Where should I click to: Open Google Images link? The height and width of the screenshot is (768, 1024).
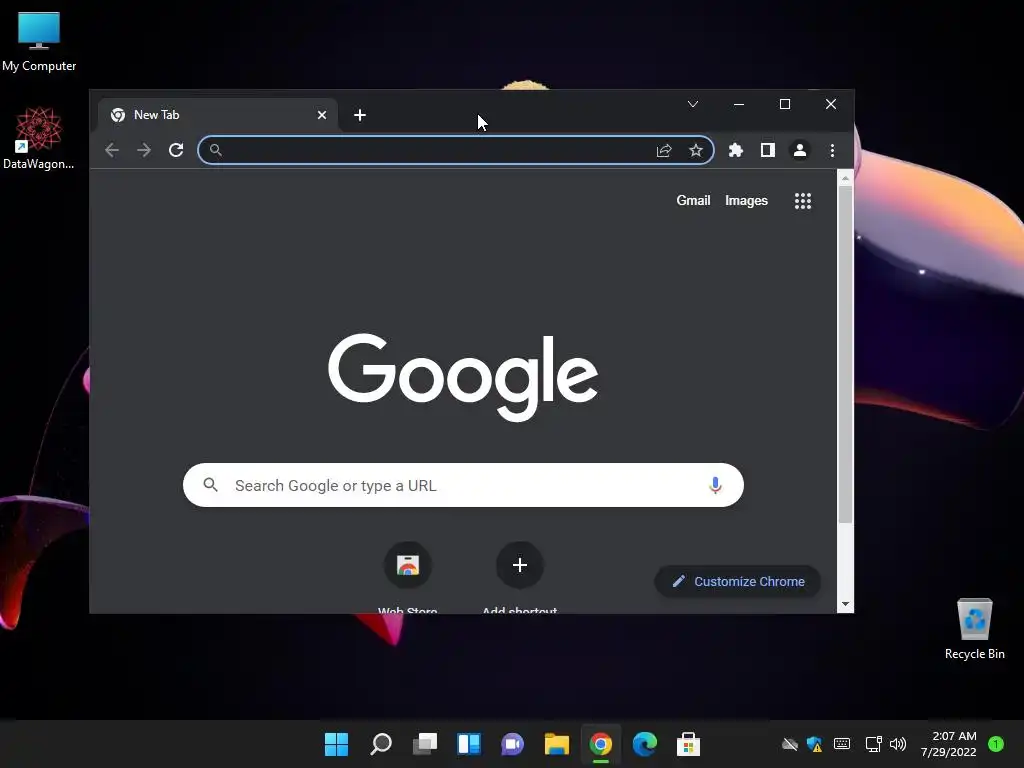click(x=746, y=200)
